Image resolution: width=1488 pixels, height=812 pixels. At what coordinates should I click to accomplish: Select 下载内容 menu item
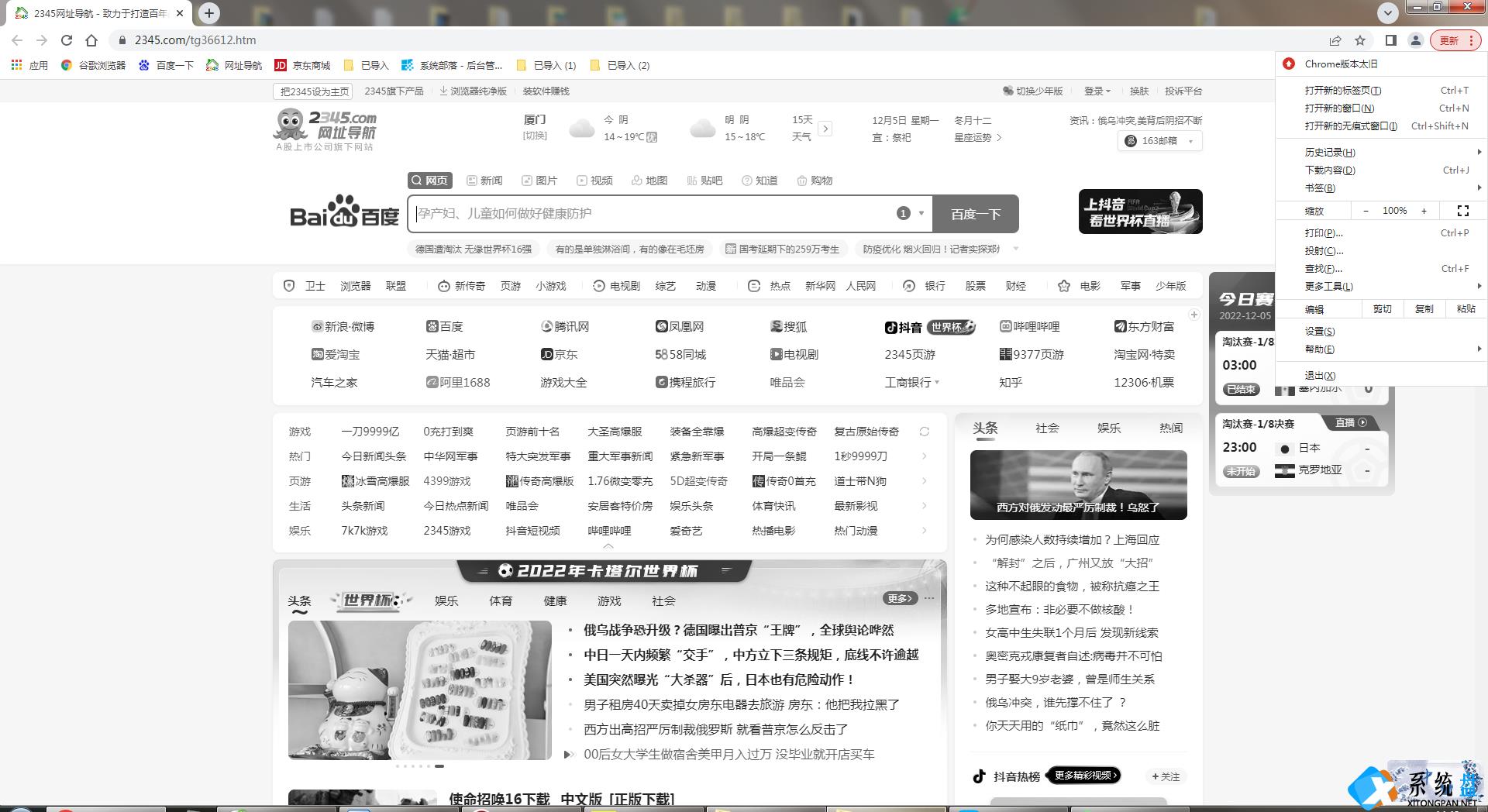(1381, 170)
